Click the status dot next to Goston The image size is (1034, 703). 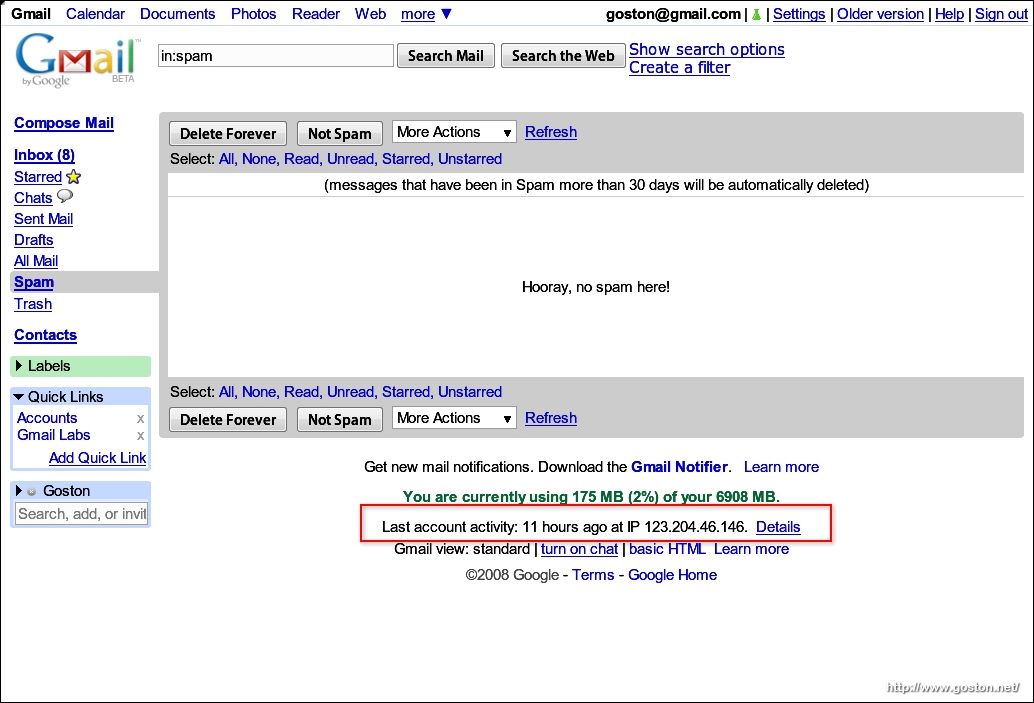[x=32, y=491]
